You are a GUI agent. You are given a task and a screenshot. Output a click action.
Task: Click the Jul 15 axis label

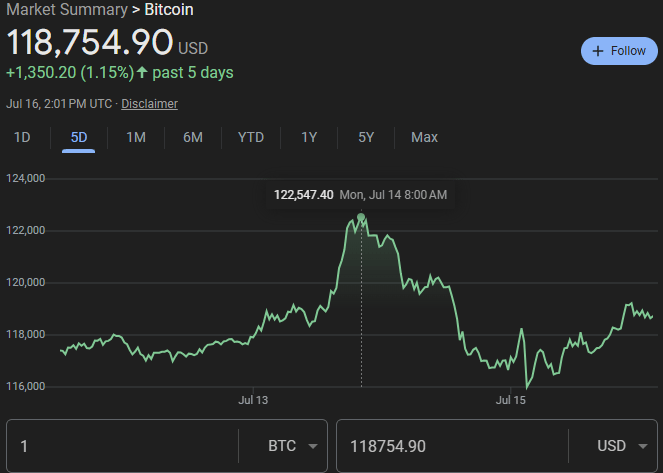click(x=510, y=400)
